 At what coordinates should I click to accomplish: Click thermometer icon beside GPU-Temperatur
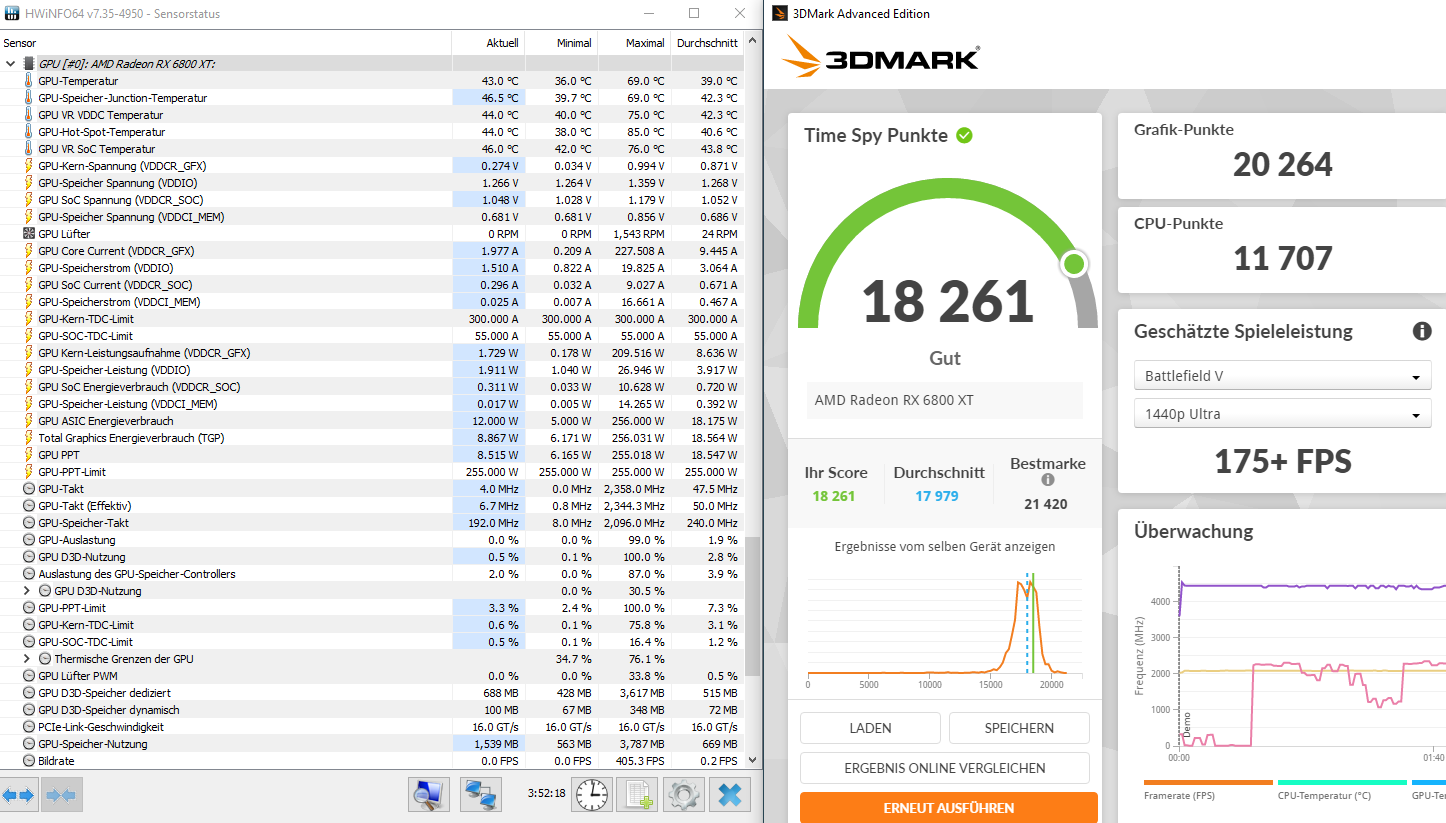point(28,81)
